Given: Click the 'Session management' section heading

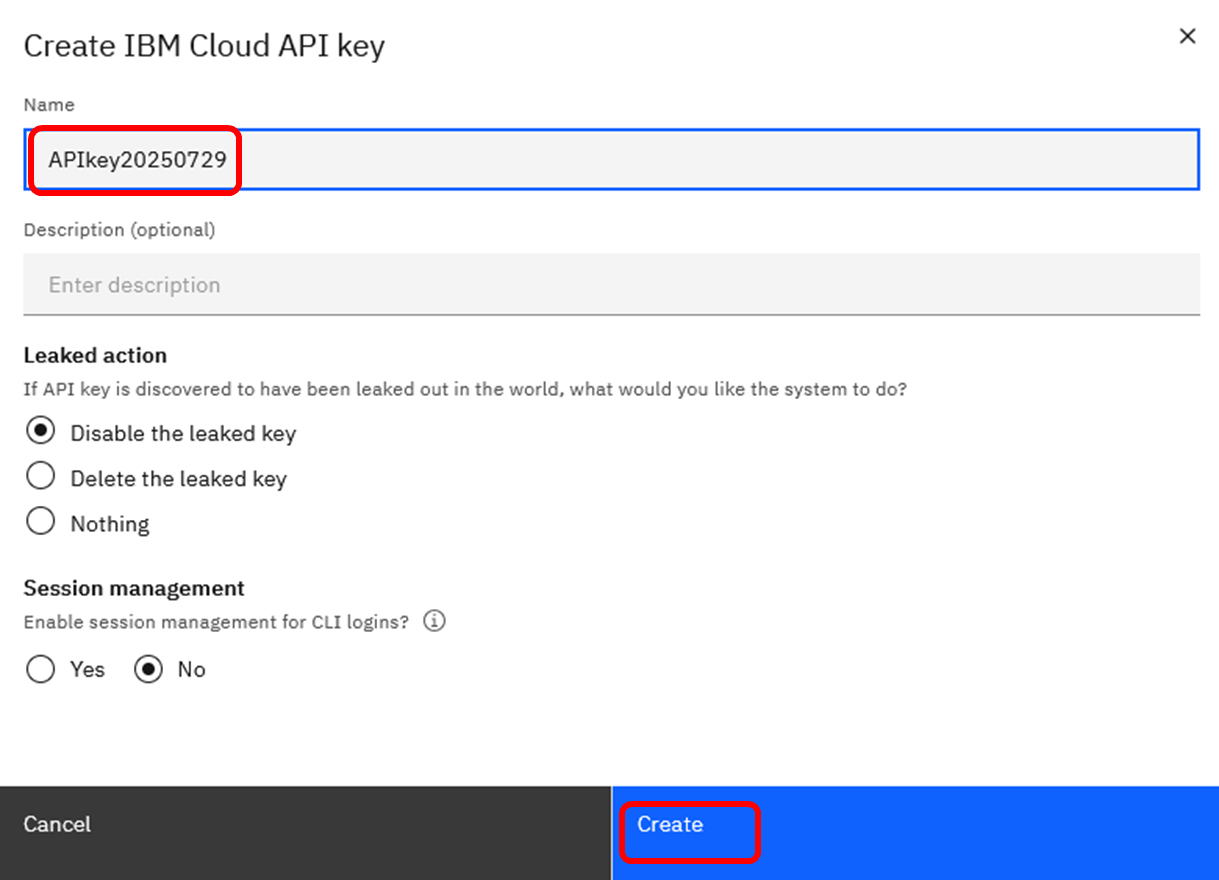Looking at the screenshot, I should (x=134, y=588).
